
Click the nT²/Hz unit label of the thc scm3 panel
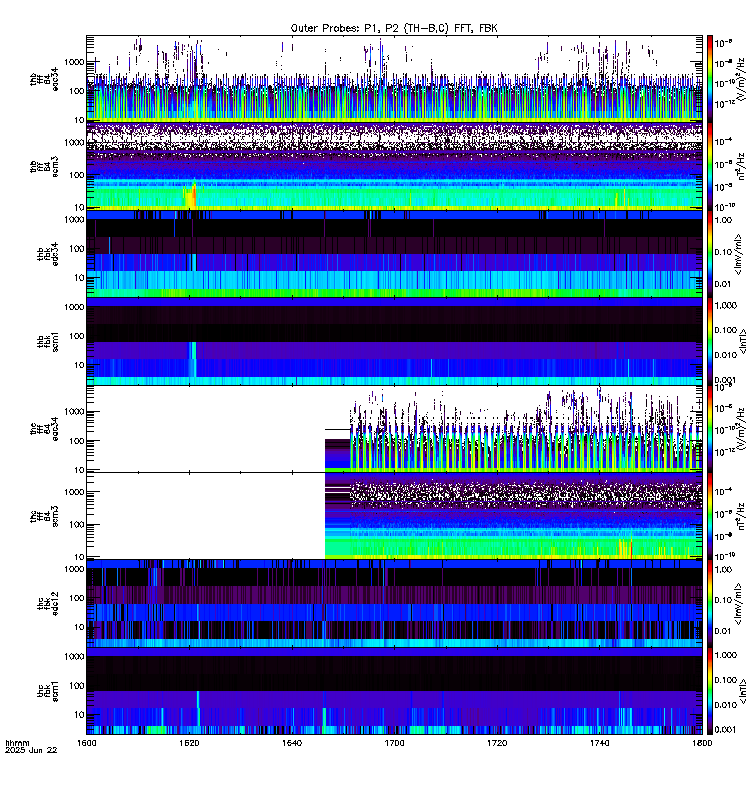pos(741,516)
